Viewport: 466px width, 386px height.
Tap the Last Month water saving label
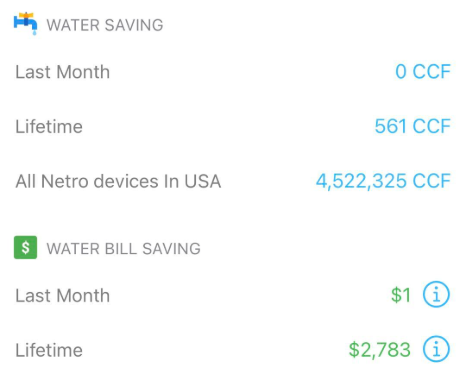click(63, 72)
